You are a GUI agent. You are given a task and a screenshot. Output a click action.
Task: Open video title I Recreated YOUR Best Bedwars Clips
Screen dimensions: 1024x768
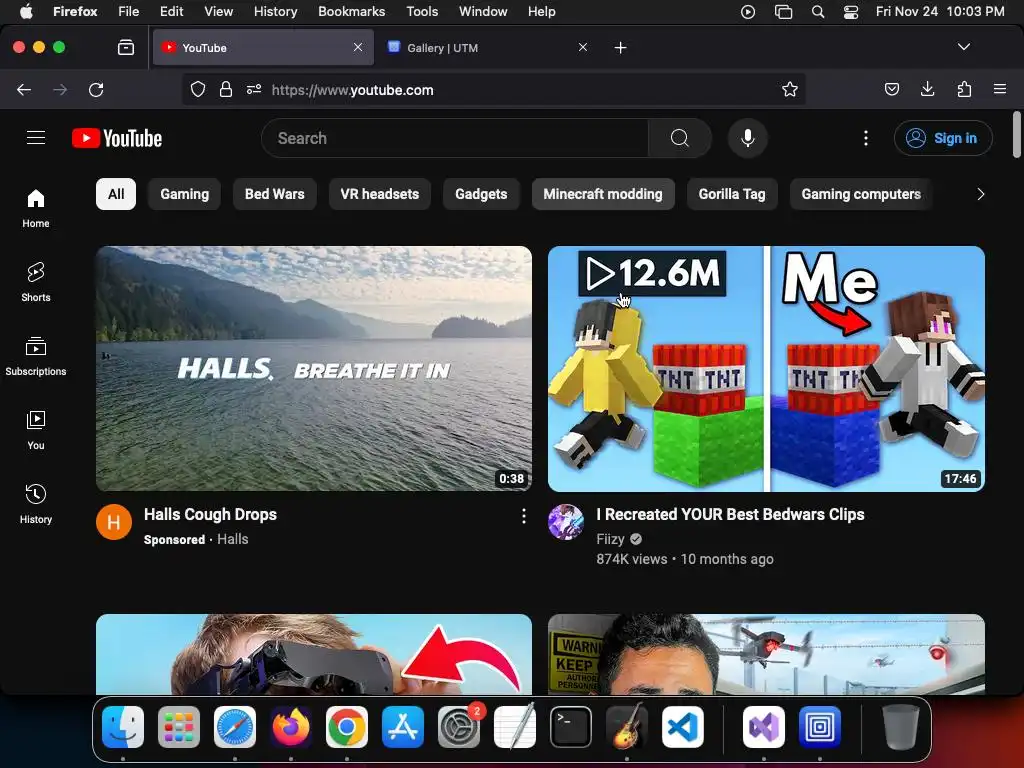pyautogui.click(x=730, y=515)
